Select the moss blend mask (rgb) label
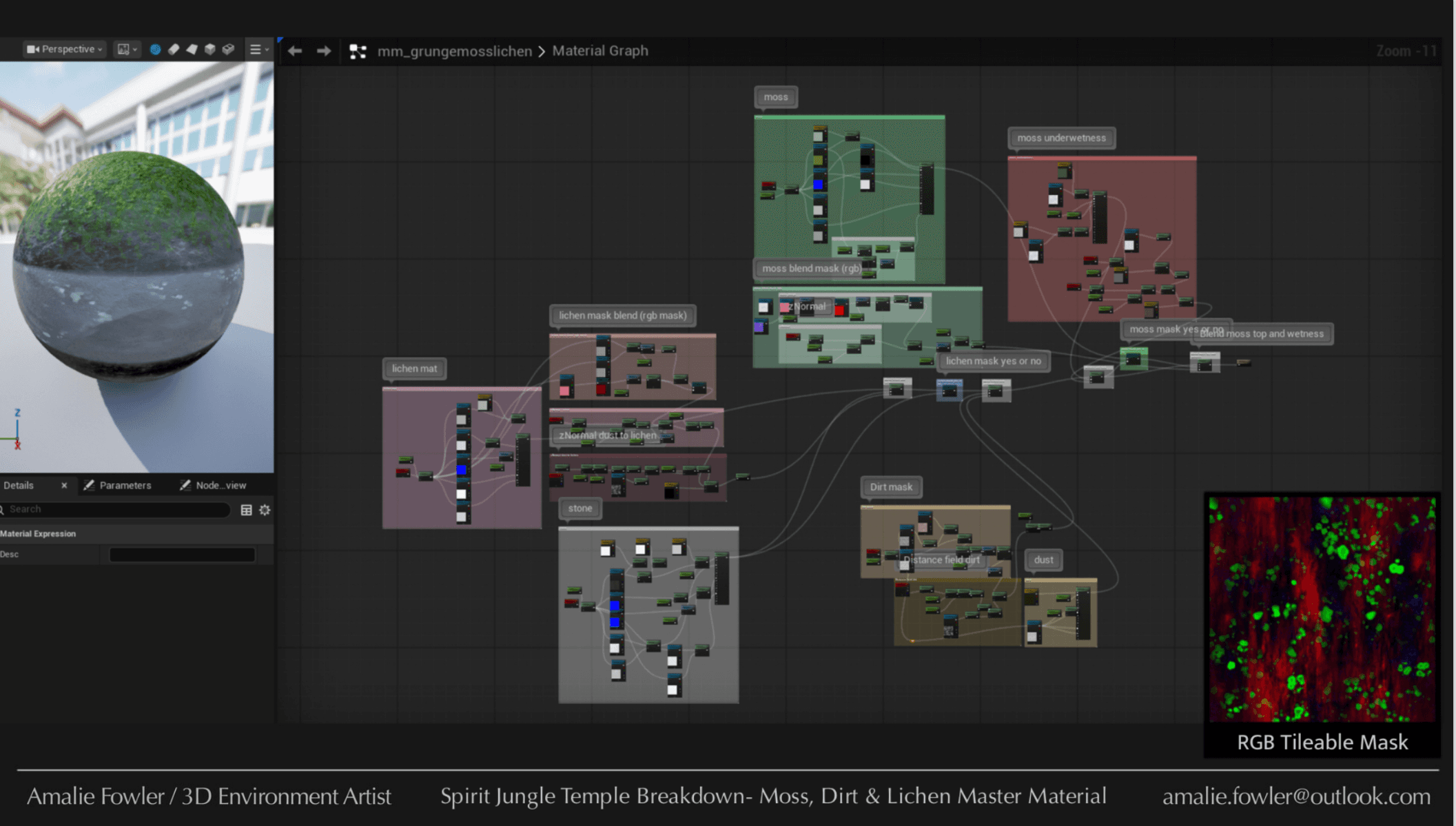This screenshot has width=1456, height=826. pos(811,268)
